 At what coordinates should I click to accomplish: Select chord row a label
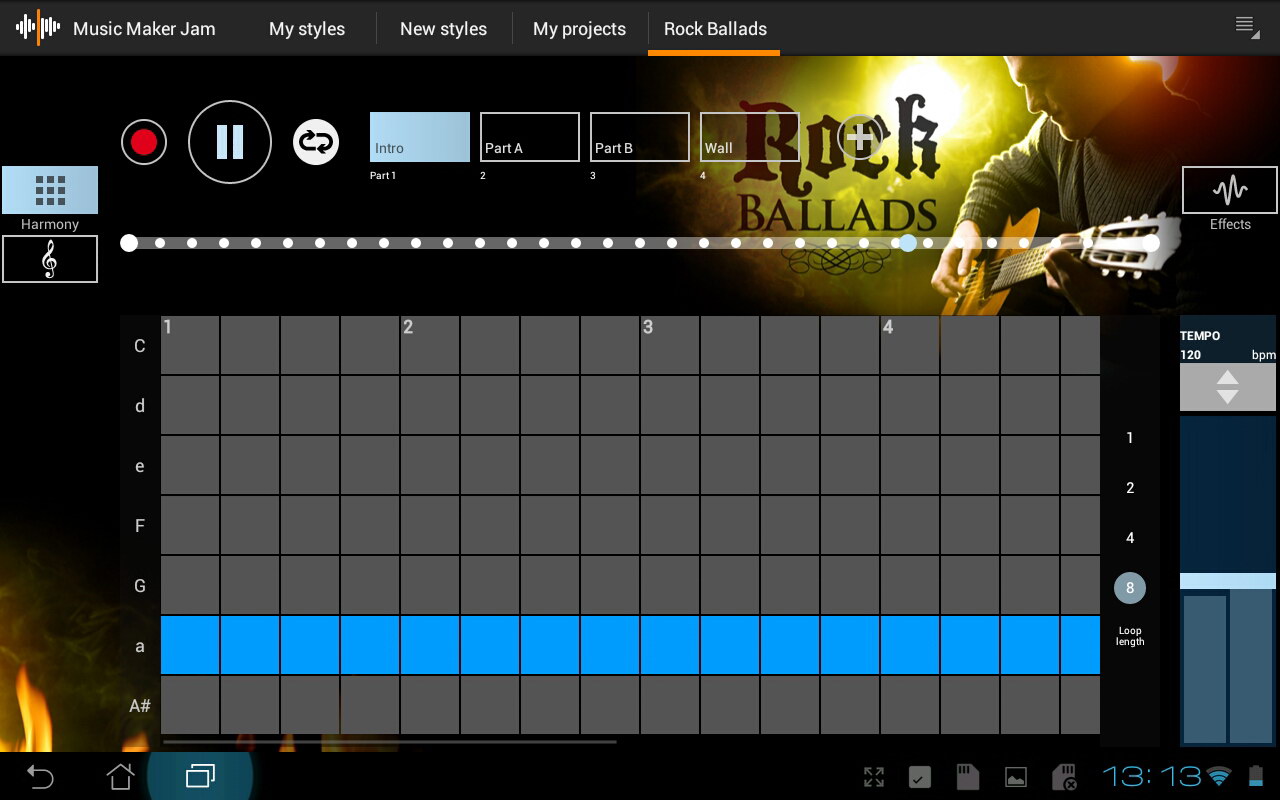(x=140, y=646)
